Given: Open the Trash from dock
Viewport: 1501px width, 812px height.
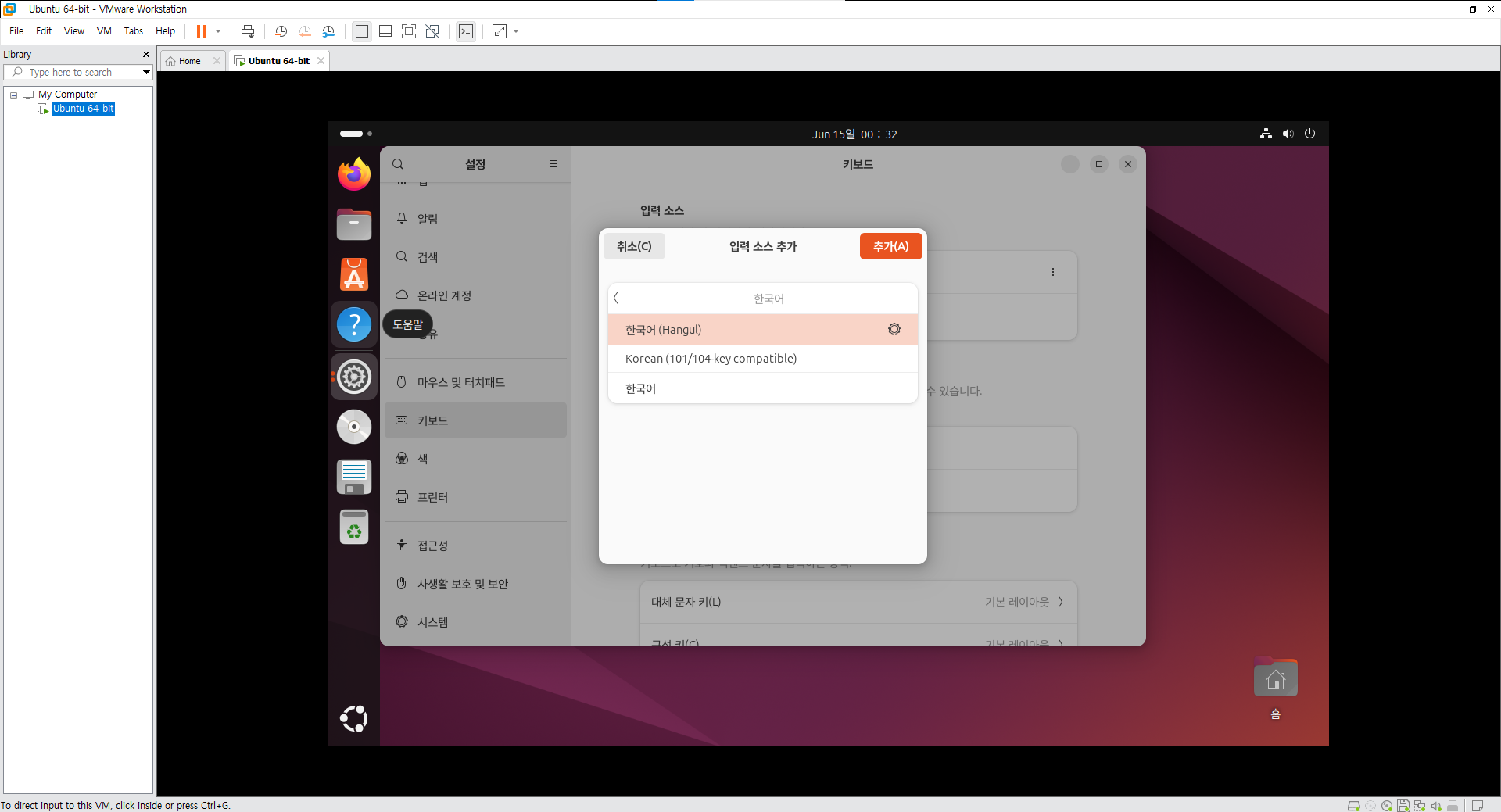Looking at the screenshot, I should tap(354, 527).
